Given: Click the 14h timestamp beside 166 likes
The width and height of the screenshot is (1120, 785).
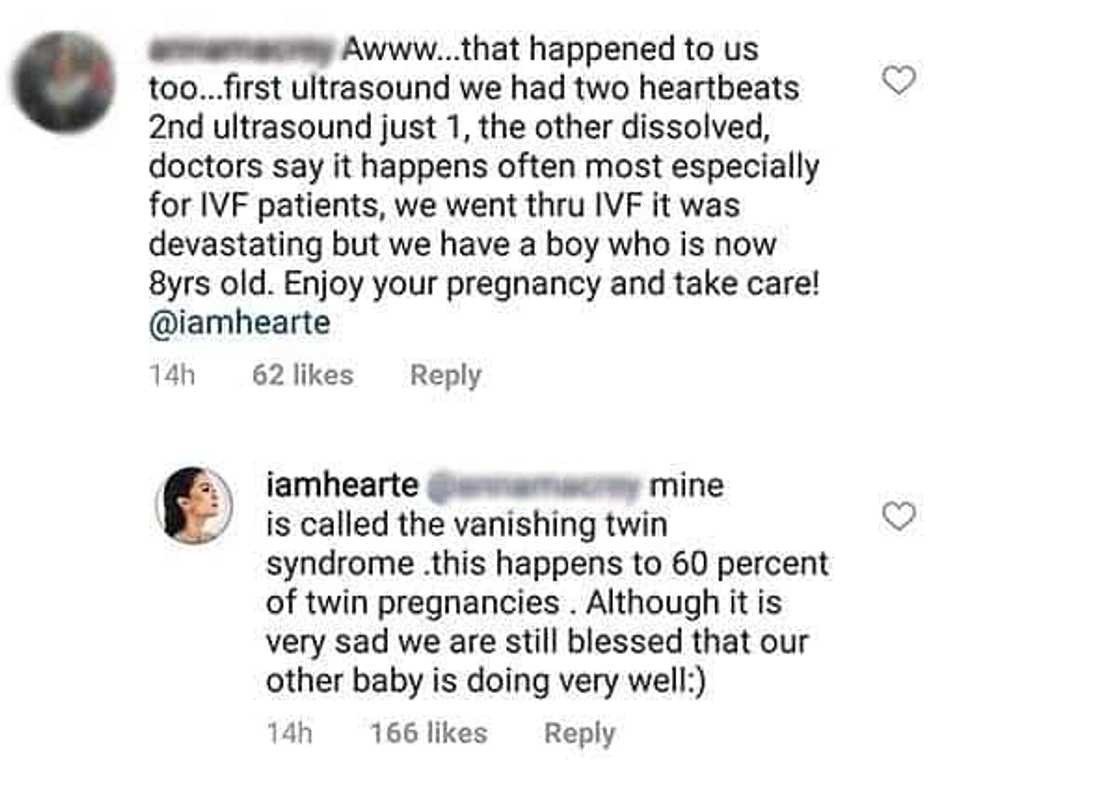Looking at the screenshot, I should pyautogui.click(x=290, y=733).
